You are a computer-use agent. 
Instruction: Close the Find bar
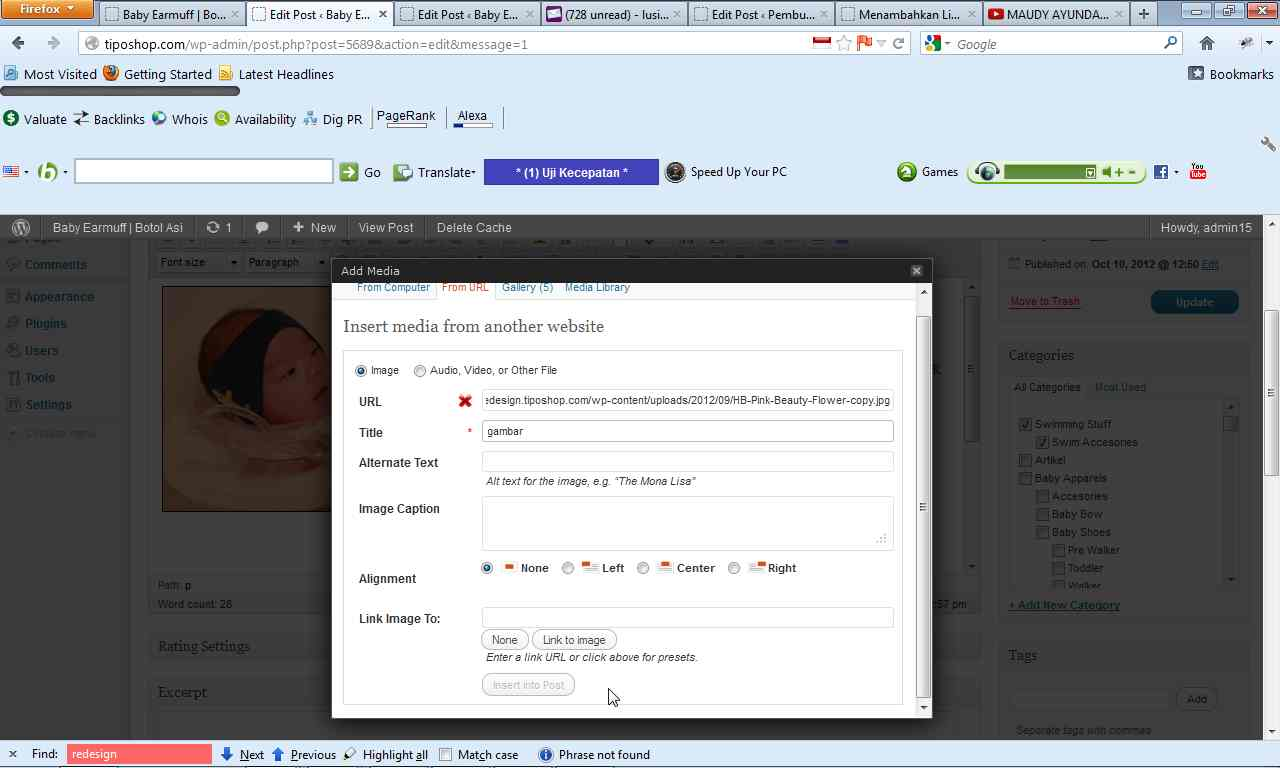12,754
